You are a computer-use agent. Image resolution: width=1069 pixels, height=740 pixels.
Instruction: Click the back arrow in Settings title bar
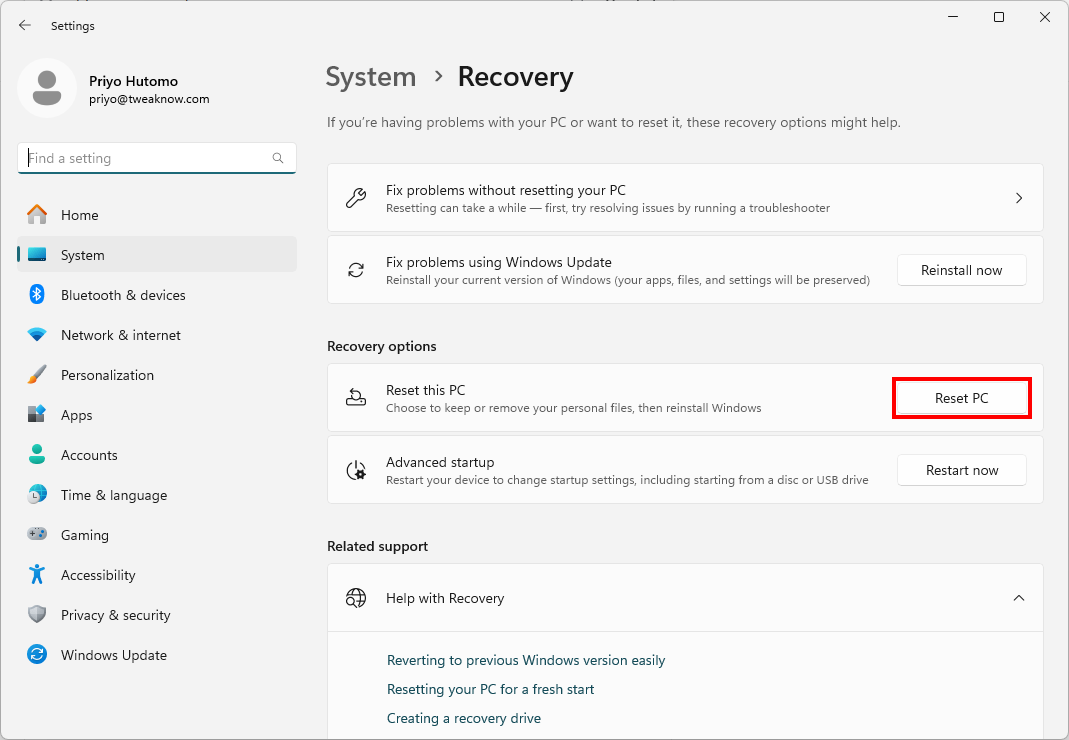click(25, 25)
